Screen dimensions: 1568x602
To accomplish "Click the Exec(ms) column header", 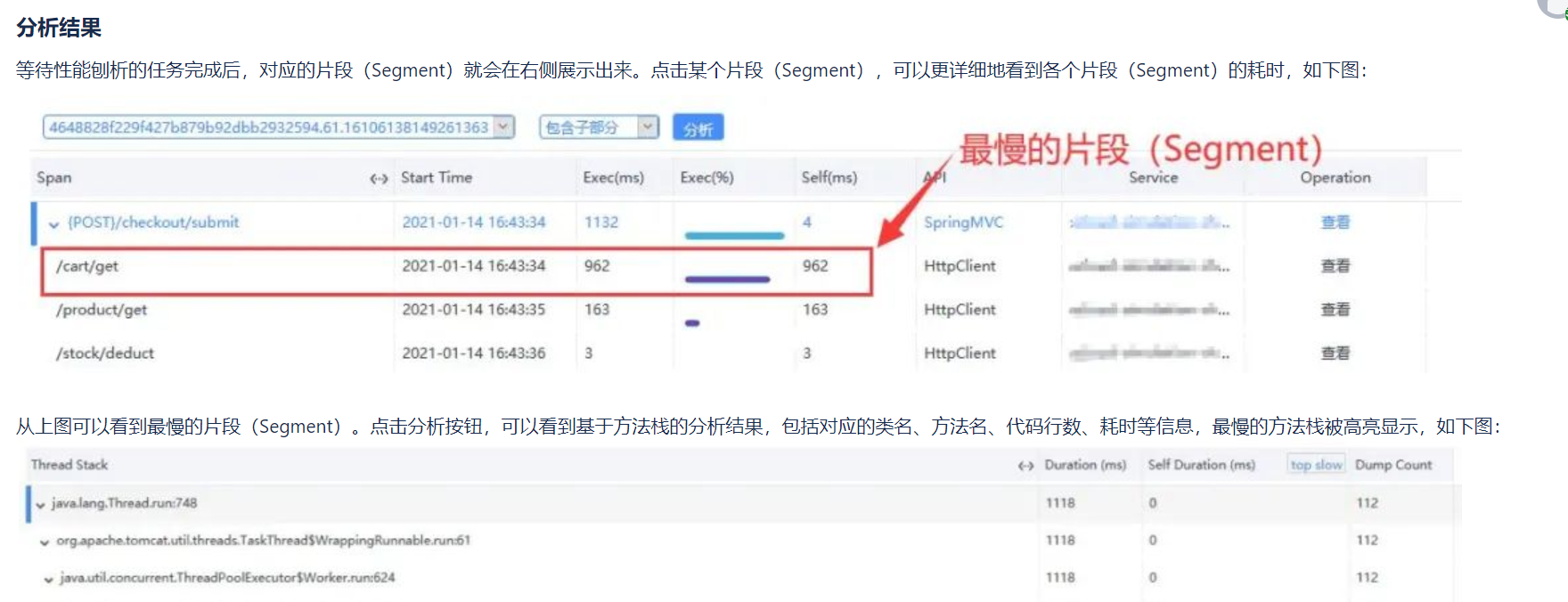I will point(613,177).
